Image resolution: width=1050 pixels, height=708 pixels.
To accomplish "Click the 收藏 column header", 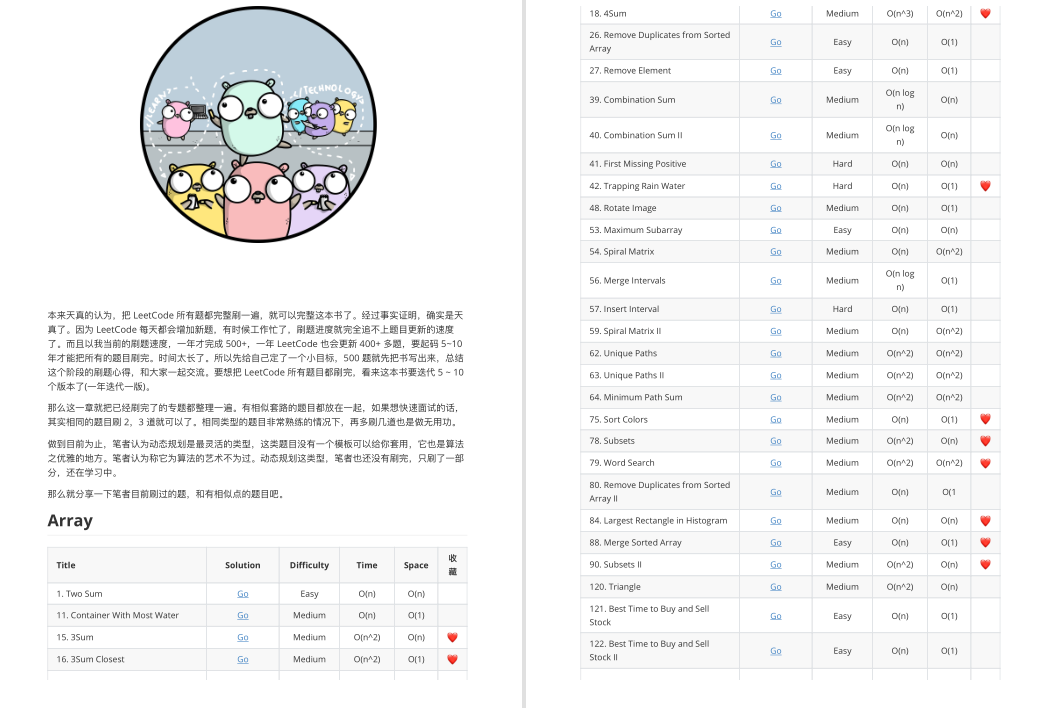I will (x=453, y=565).
